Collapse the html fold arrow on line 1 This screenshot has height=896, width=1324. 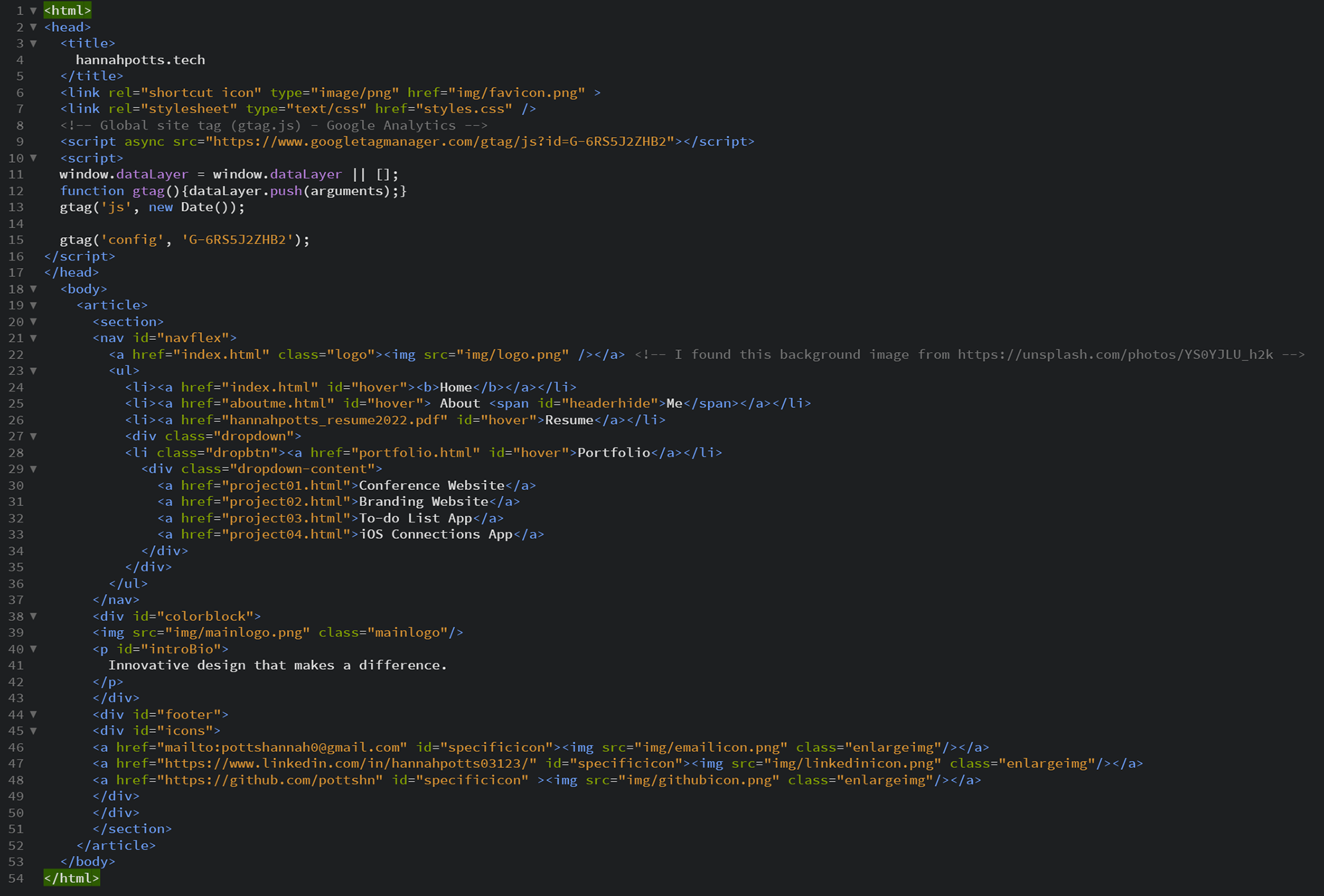(33, 10)
